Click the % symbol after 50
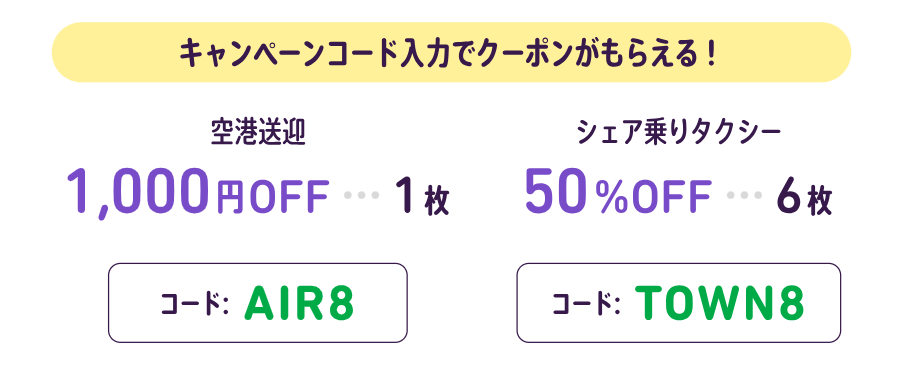Image resolution: width=899 pixels, height=380 pixels. click(x=611, y=198)
